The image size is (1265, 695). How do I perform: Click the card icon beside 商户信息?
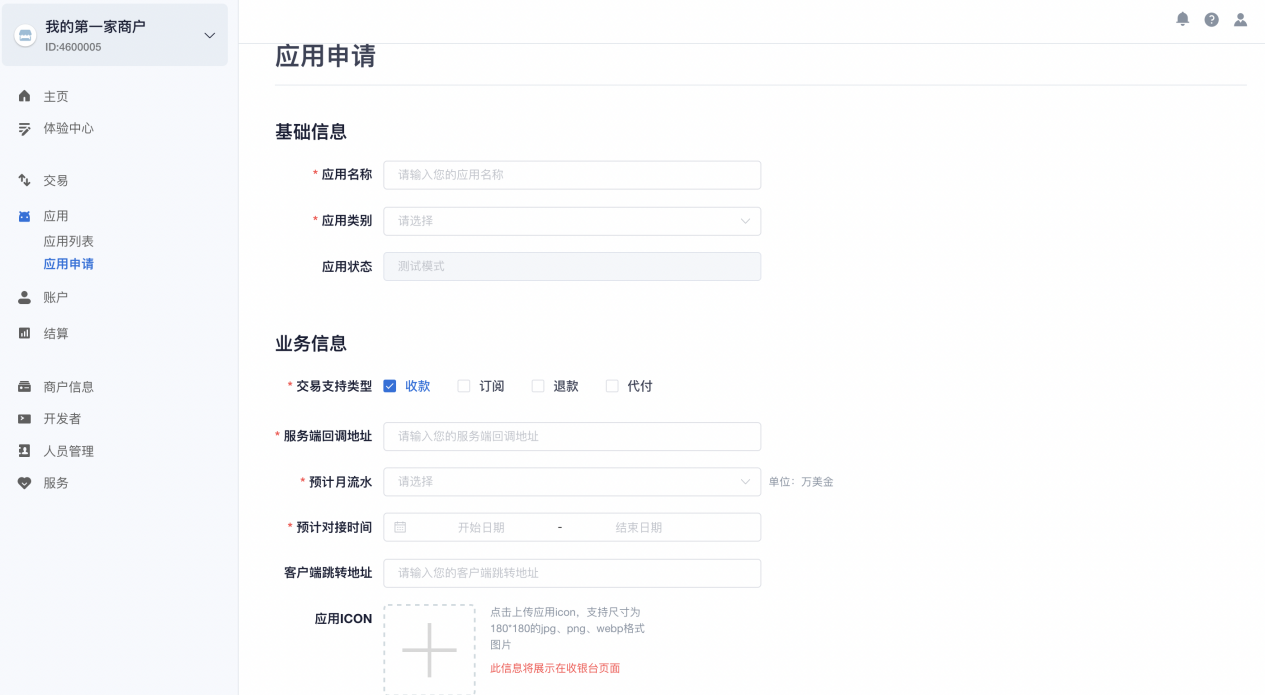coord(25,387)
